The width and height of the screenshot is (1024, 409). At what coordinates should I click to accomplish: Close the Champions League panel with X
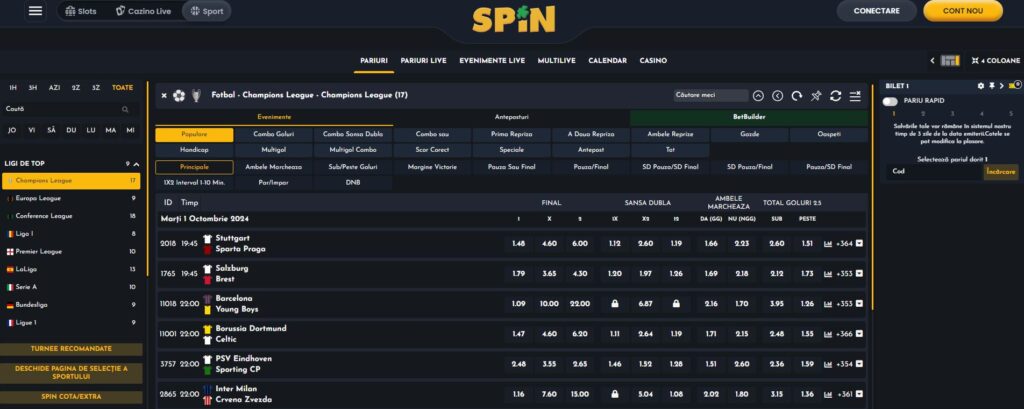164,95
